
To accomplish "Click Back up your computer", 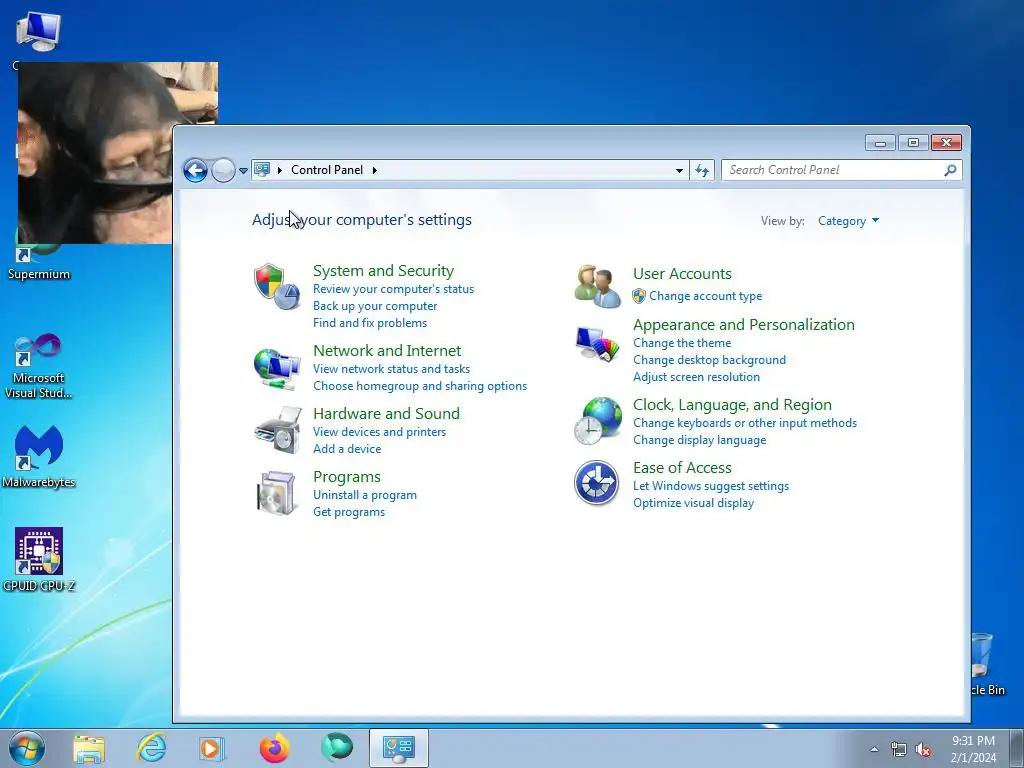I will click(375, 306).
